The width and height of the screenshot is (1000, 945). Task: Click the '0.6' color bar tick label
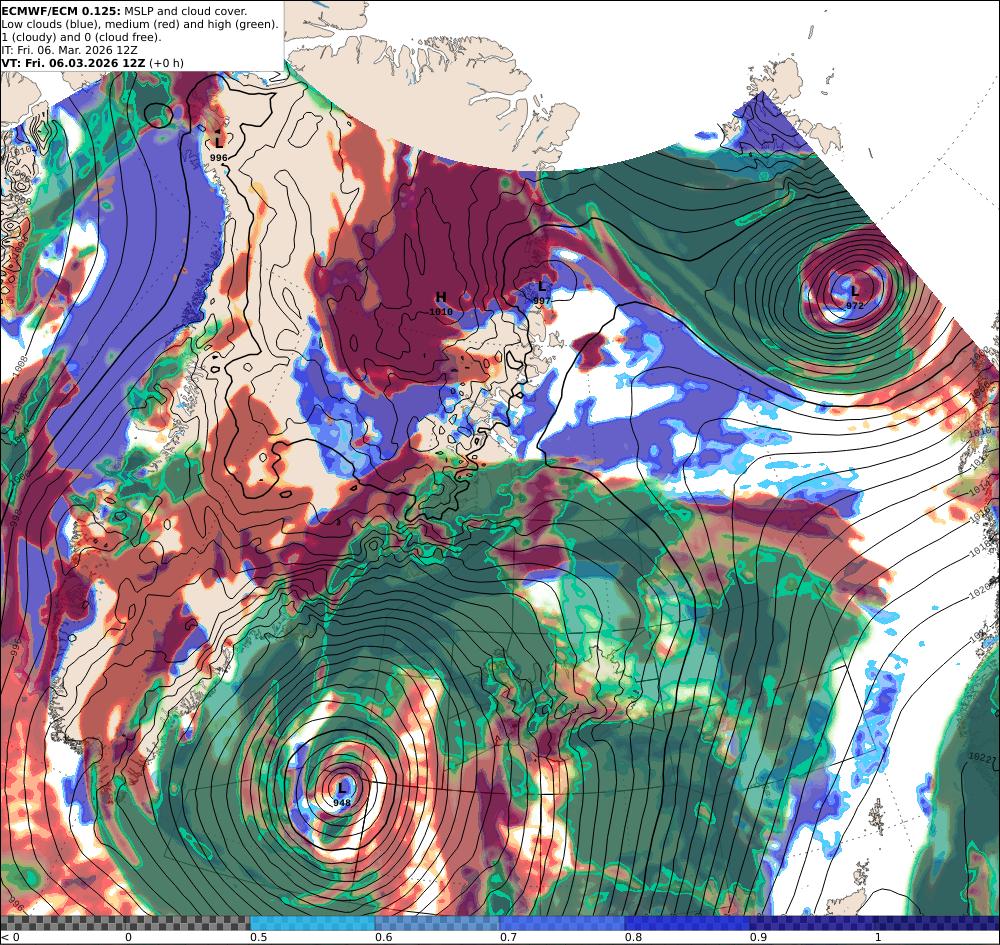pyautogui.click(x=383, y=937)
